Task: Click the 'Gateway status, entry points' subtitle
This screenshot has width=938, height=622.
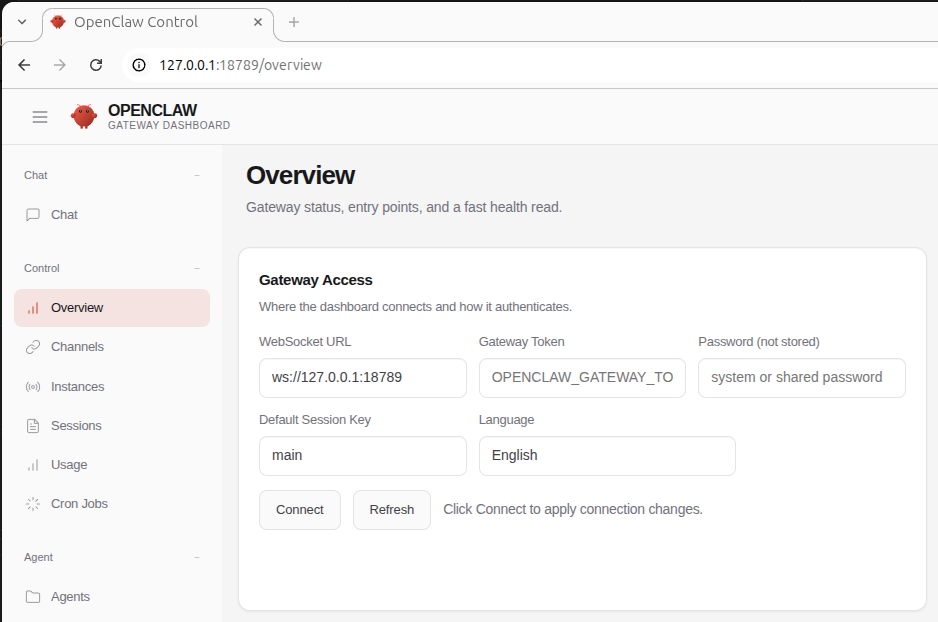Action: click(404, 208)
